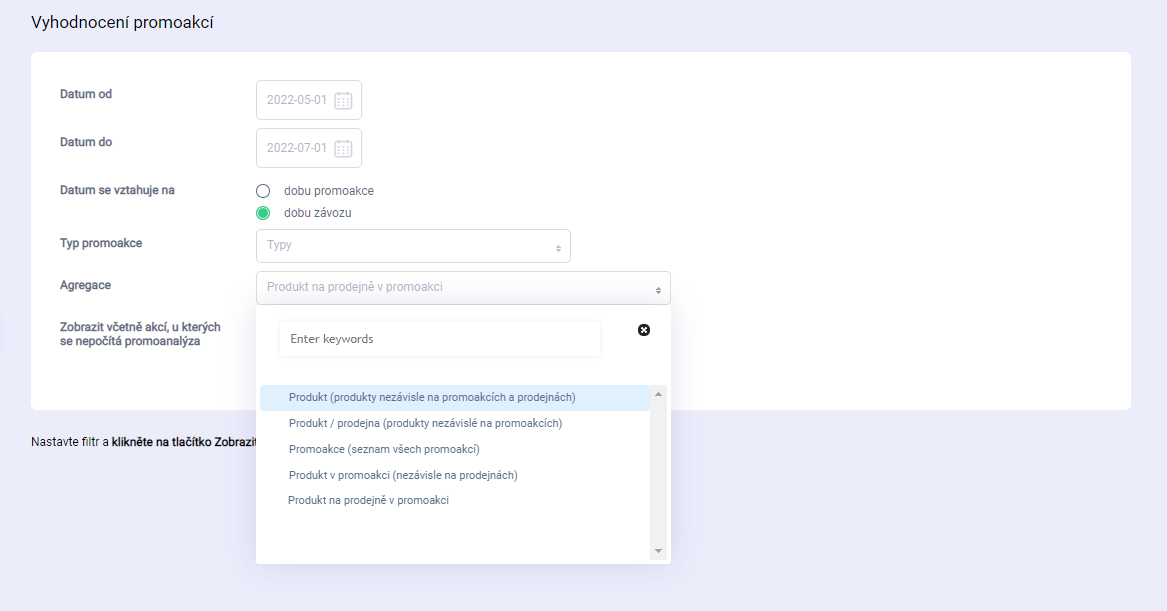This screenshot has height=611, width=1167.
Task: Select the 'dobu promoakce' radio button
Action: click(x=263, y=191)
